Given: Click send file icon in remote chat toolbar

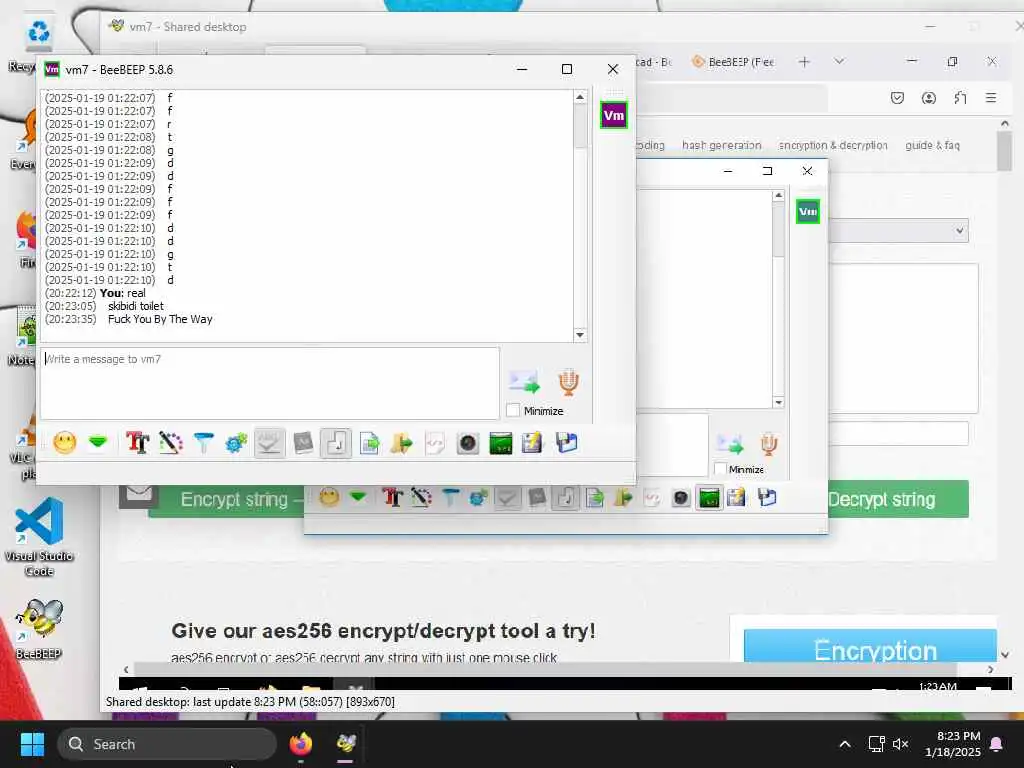Looking at the screenshot, I should pyautogui.click(x=595, y=498).
